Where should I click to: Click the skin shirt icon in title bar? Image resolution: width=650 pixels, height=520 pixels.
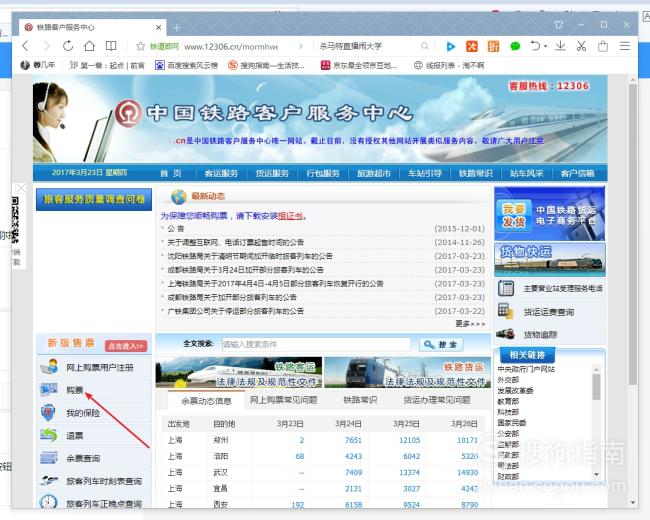pyautogui.click(x=559, y=25)
